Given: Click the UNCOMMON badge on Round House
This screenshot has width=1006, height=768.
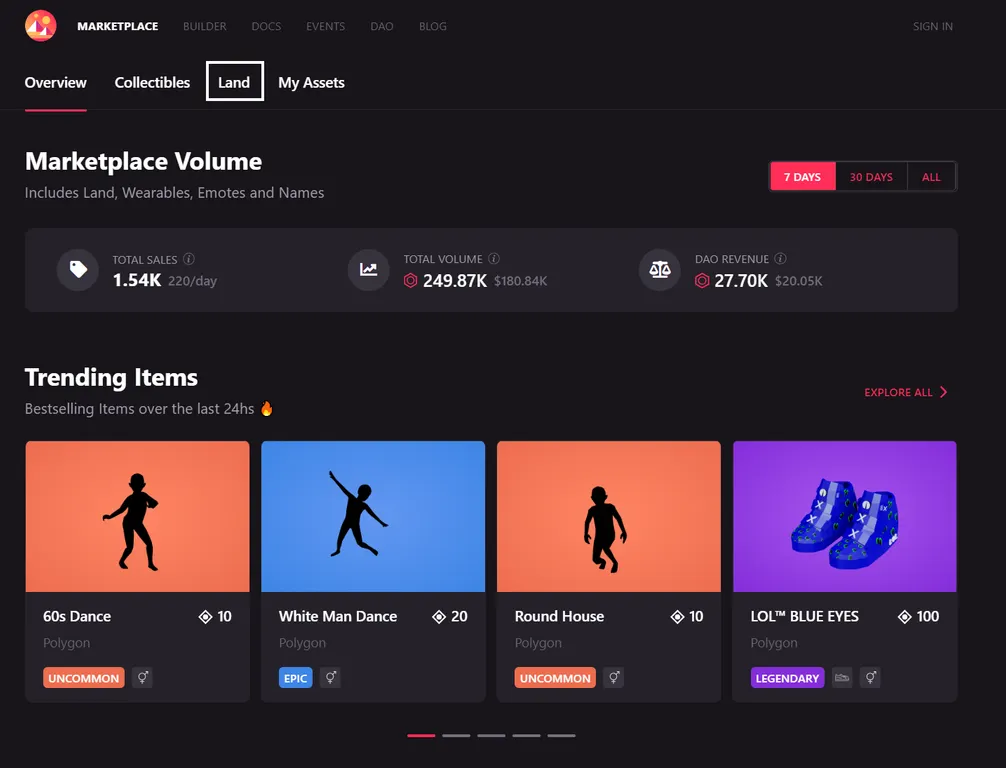Looking at the screenshot, I should (x=555, y=678).
